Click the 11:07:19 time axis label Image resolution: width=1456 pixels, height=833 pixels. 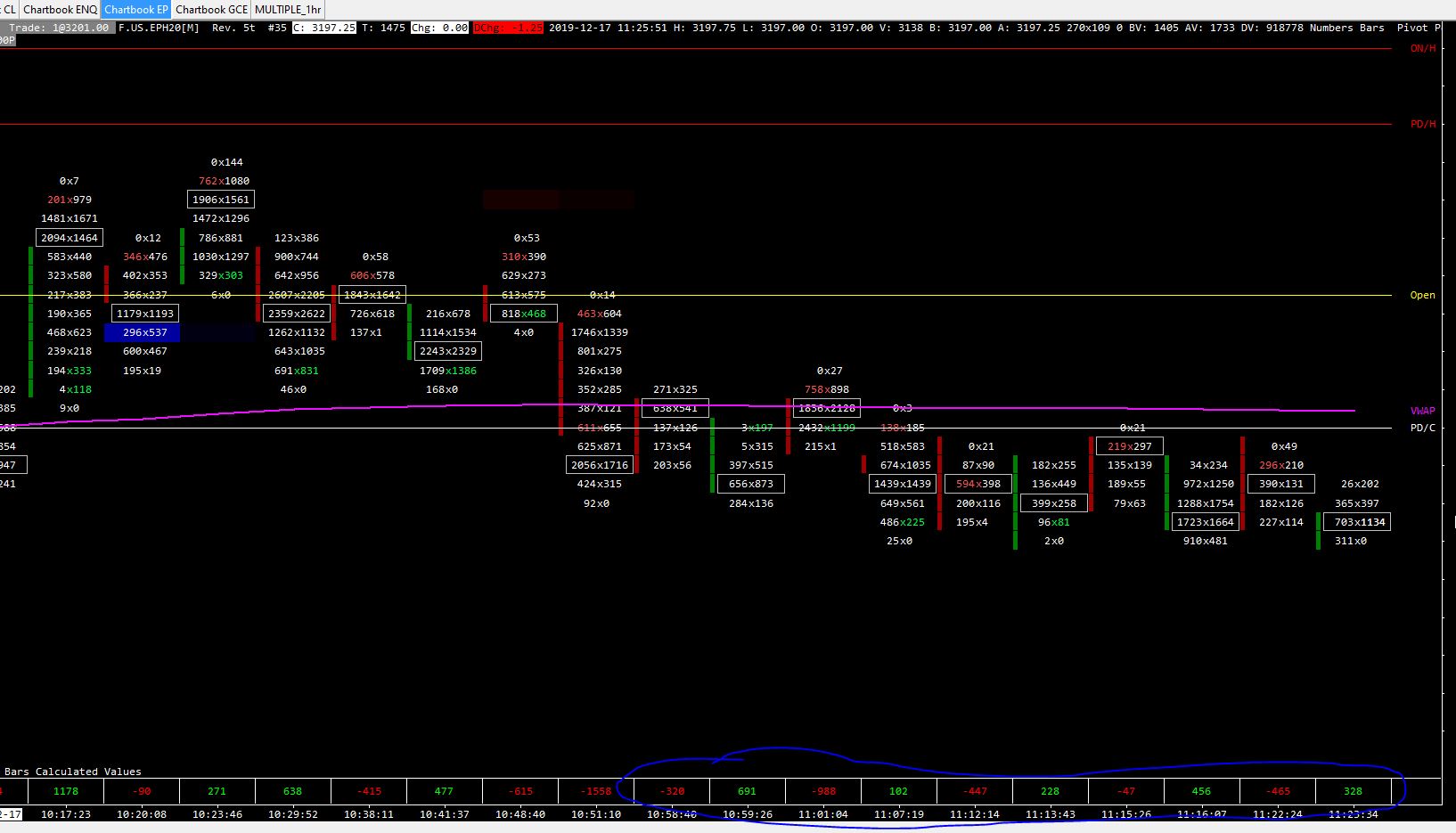[x=899, y=814]
